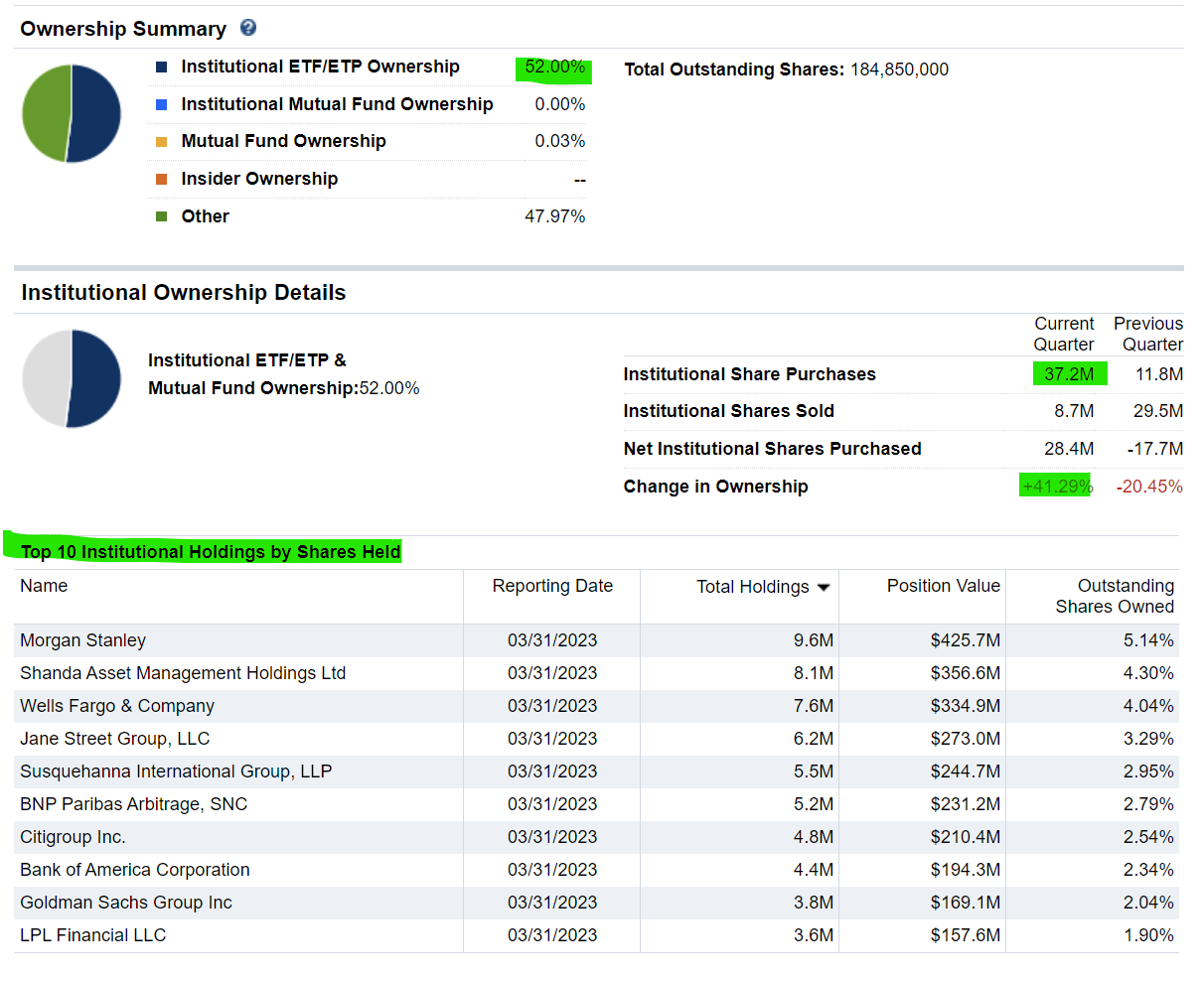1204x981 pixels.
Task: Select LPL Financial LLC entry
Action: pyautogui.click(x=93, y=935)
